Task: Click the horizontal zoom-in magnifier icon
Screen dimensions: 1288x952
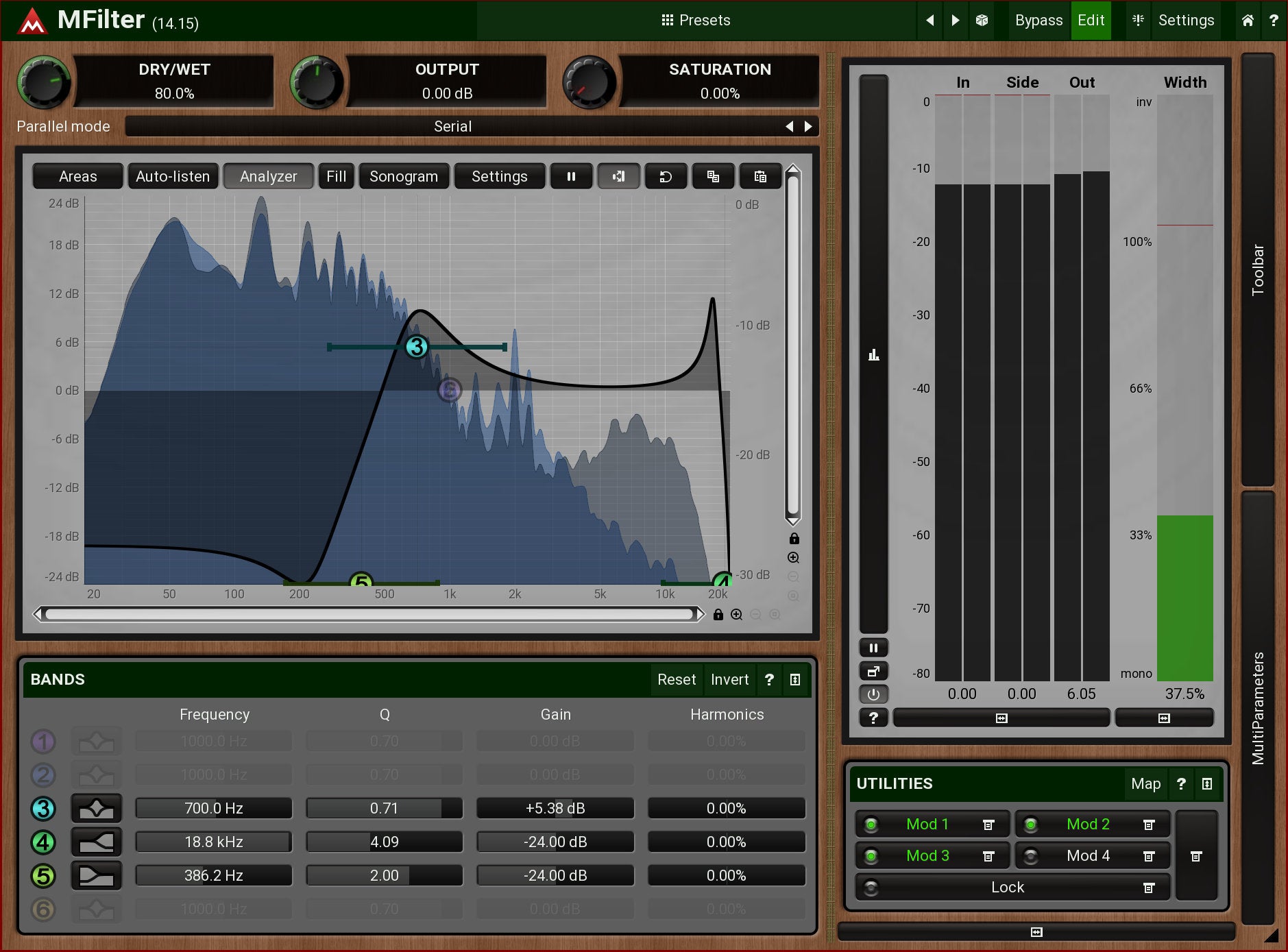Action: click(736, 615)
